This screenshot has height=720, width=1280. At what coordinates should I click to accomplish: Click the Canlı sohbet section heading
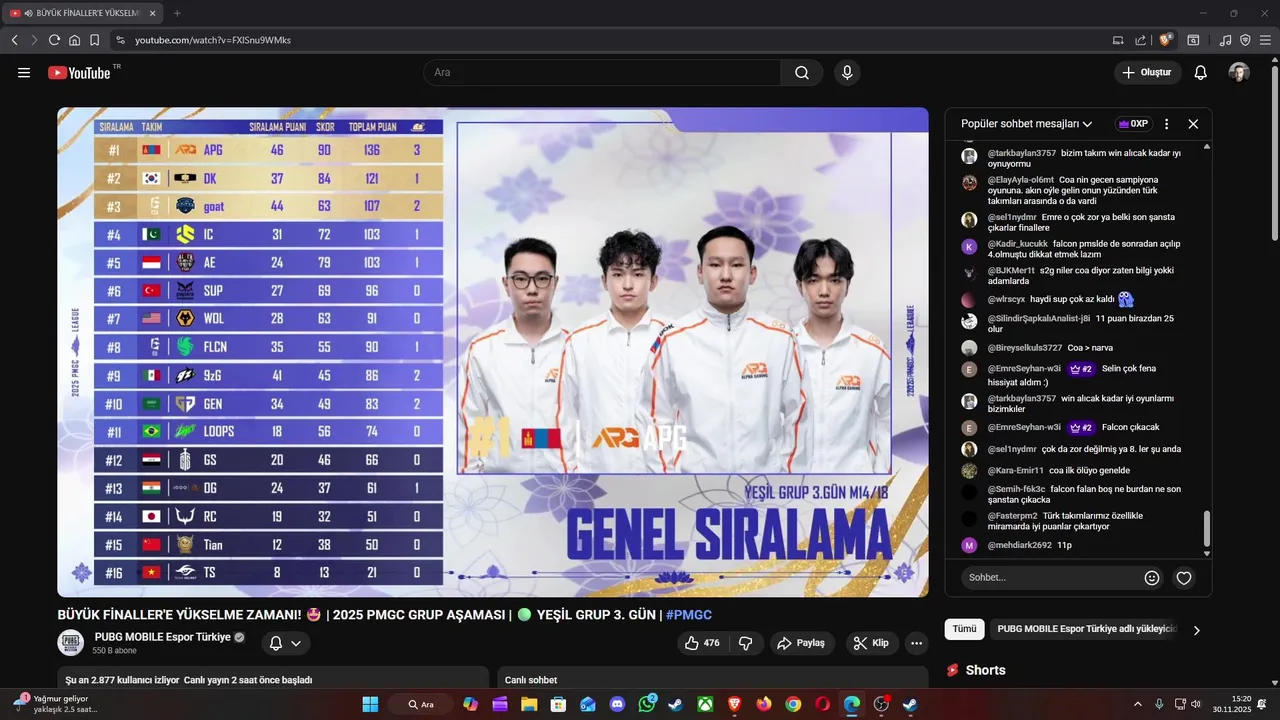point(531,680)
